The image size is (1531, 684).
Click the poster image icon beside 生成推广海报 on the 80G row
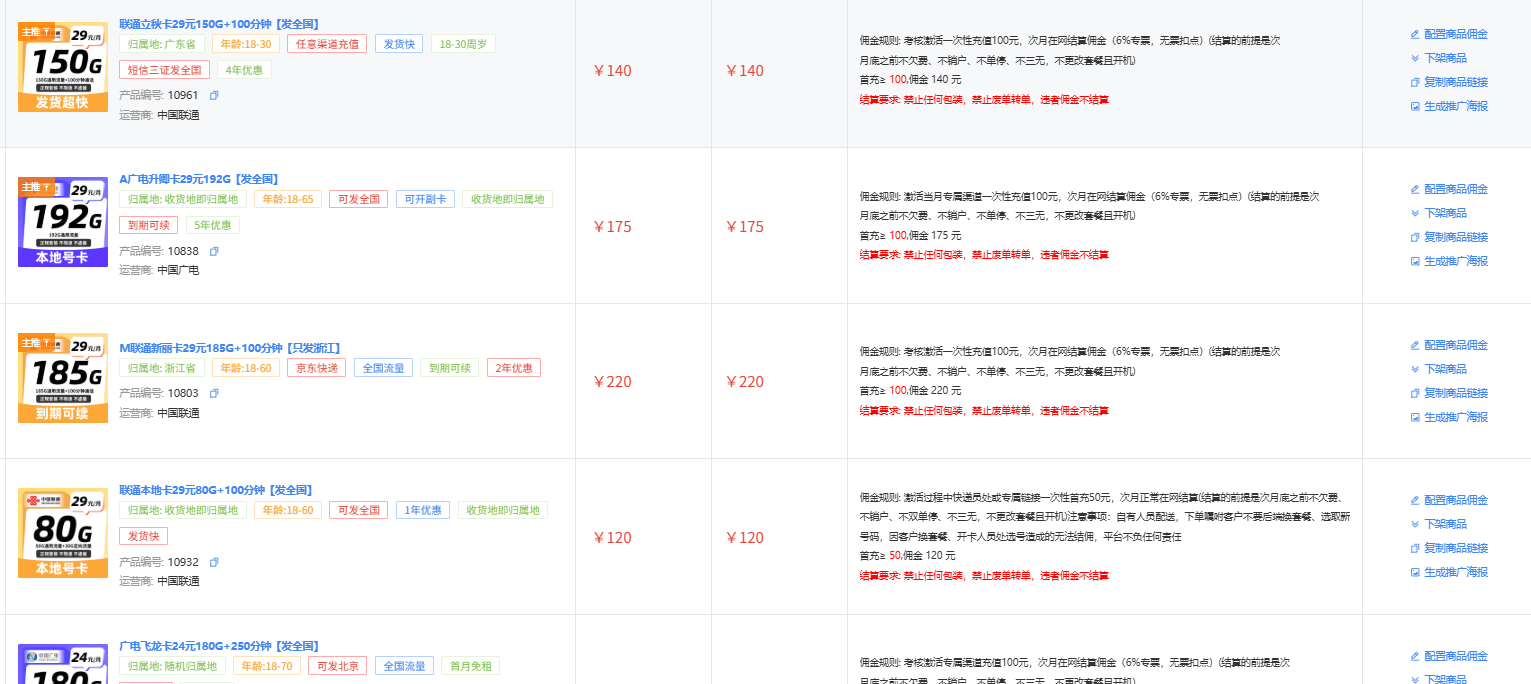[x=1413, y=572]
